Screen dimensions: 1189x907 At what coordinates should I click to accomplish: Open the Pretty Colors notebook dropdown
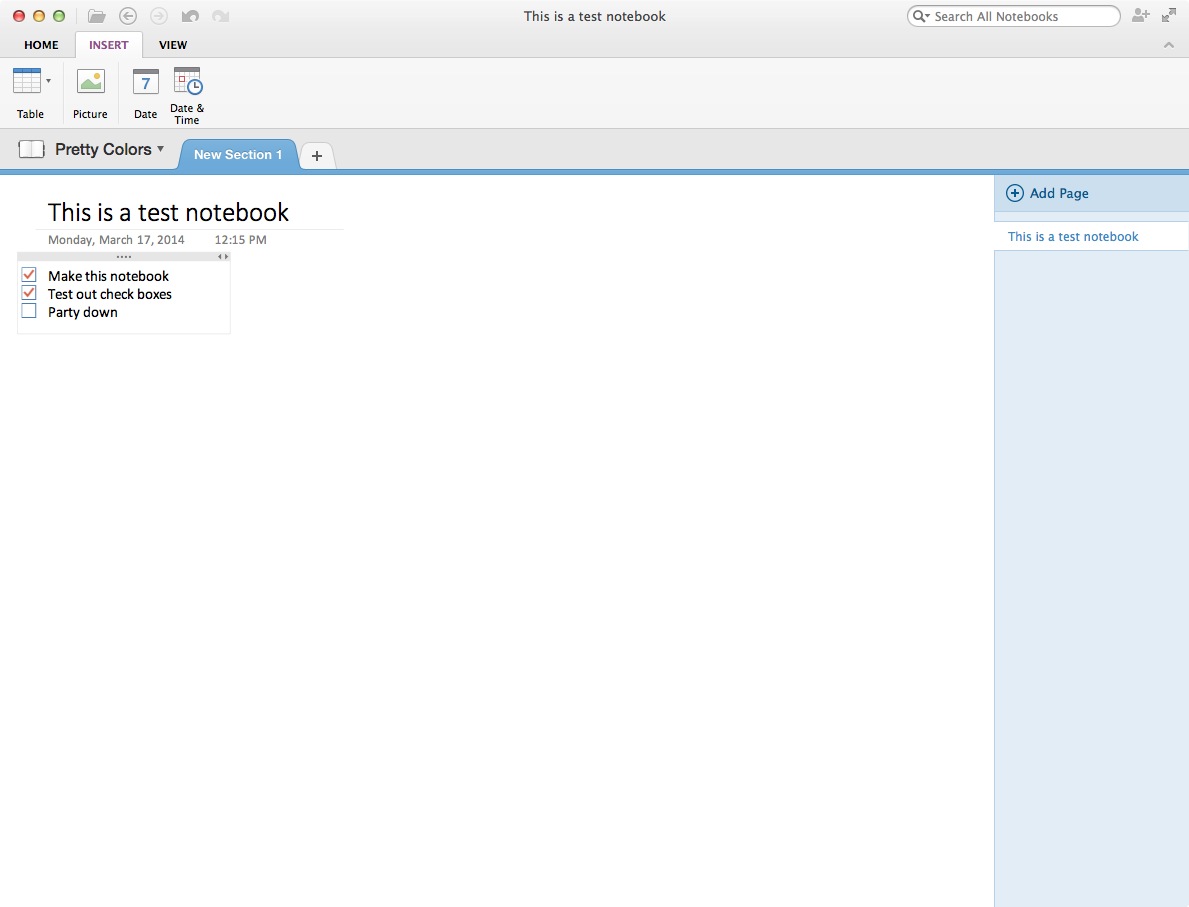[x=161, y=149]
